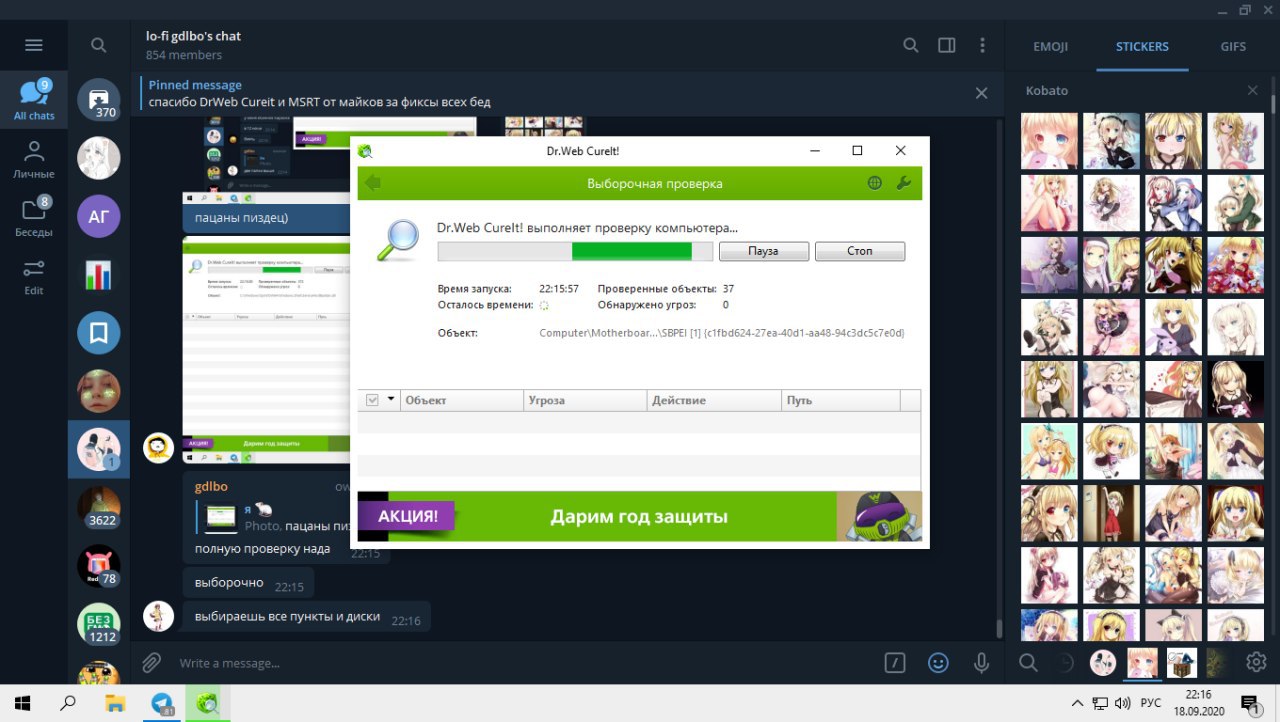Remove the Kobato sticker set
The height and width of the screenshot is (722, 1280).
click(1252, 91)
